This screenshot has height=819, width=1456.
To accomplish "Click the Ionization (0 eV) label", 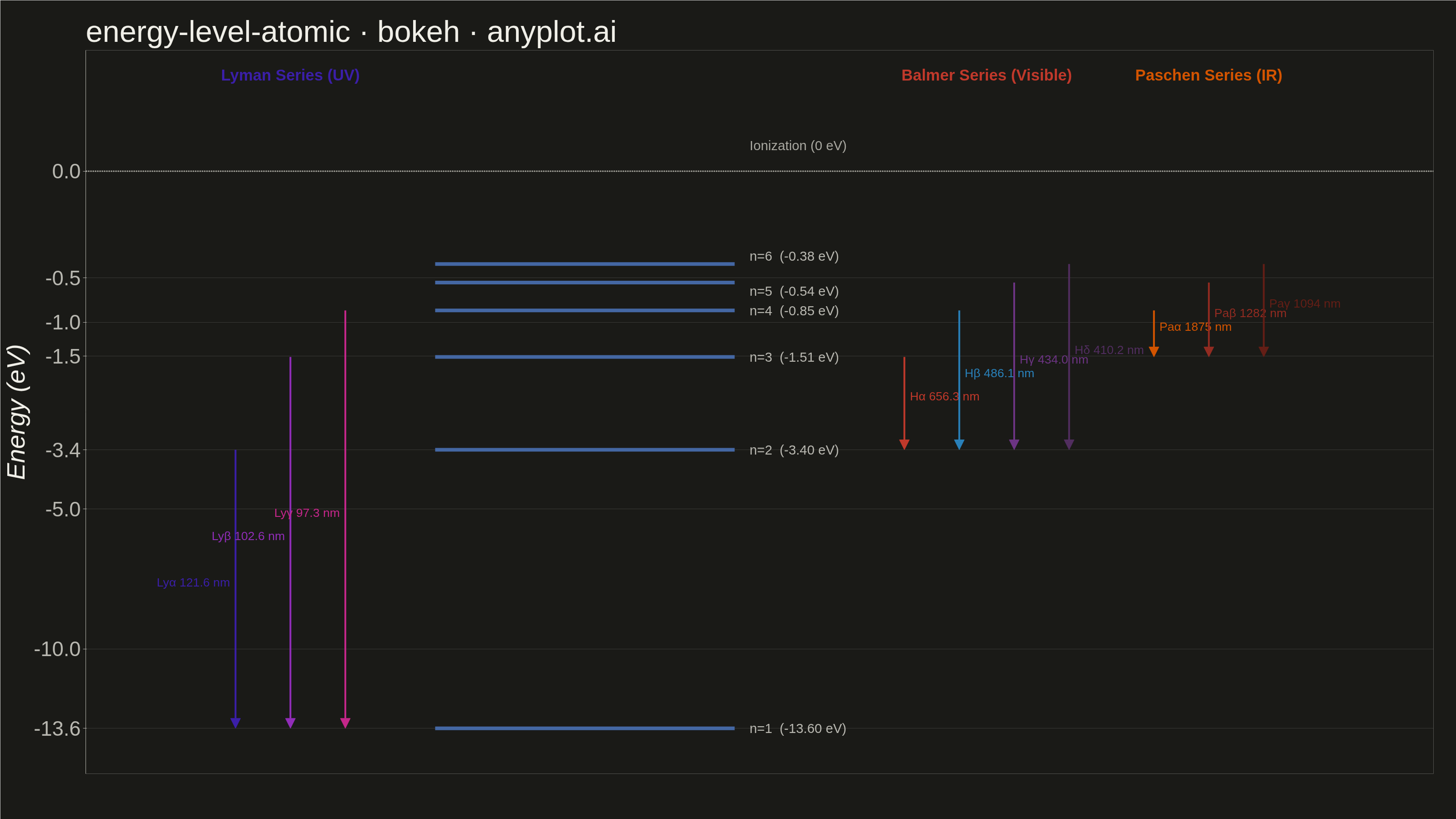I will [x=798, y=146].
